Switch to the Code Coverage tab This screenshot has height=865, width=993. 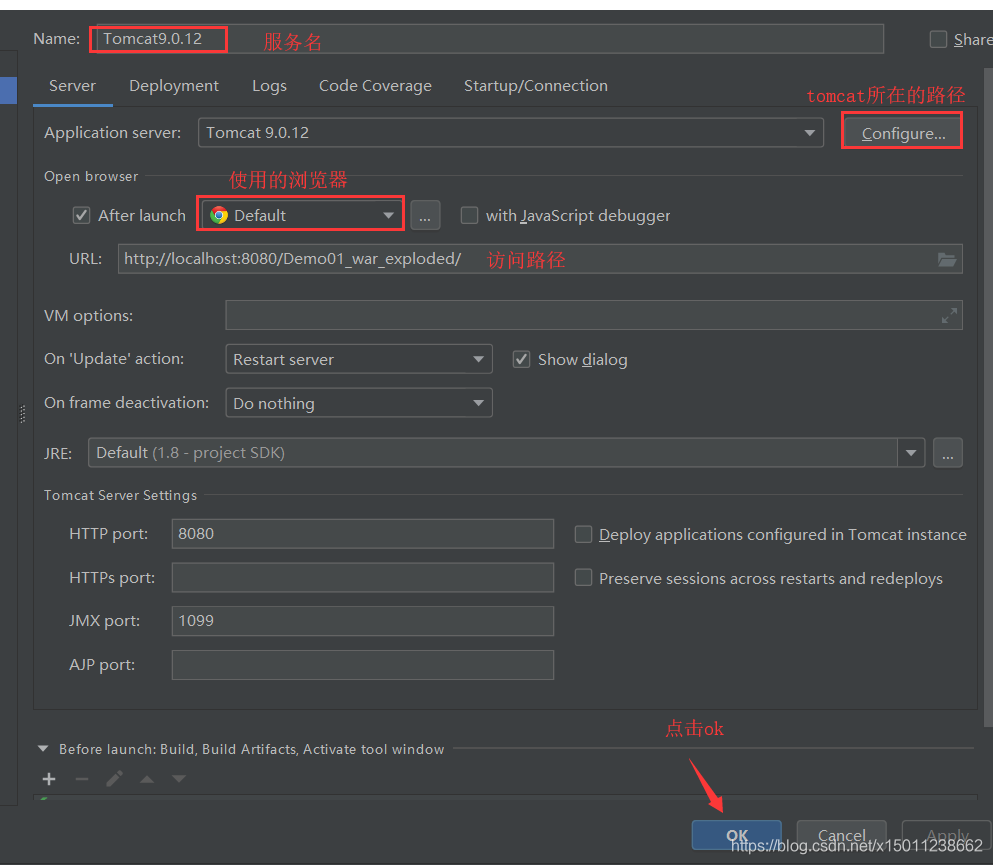tap(375, 86)
